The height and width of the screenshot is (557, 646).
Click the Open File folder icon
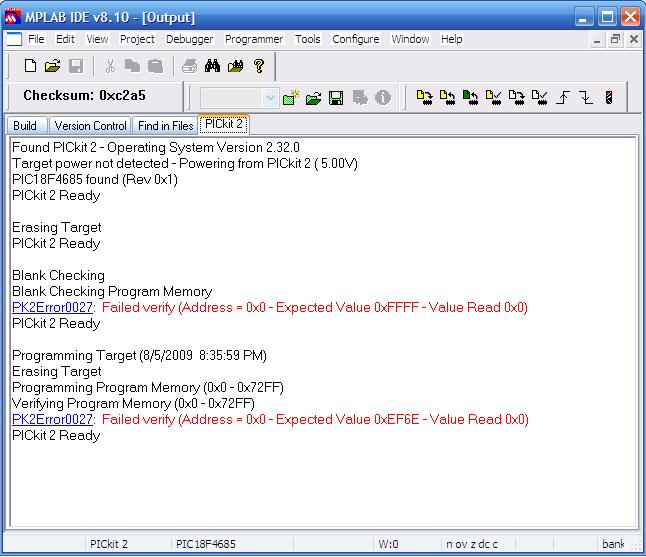click(52, 66)
